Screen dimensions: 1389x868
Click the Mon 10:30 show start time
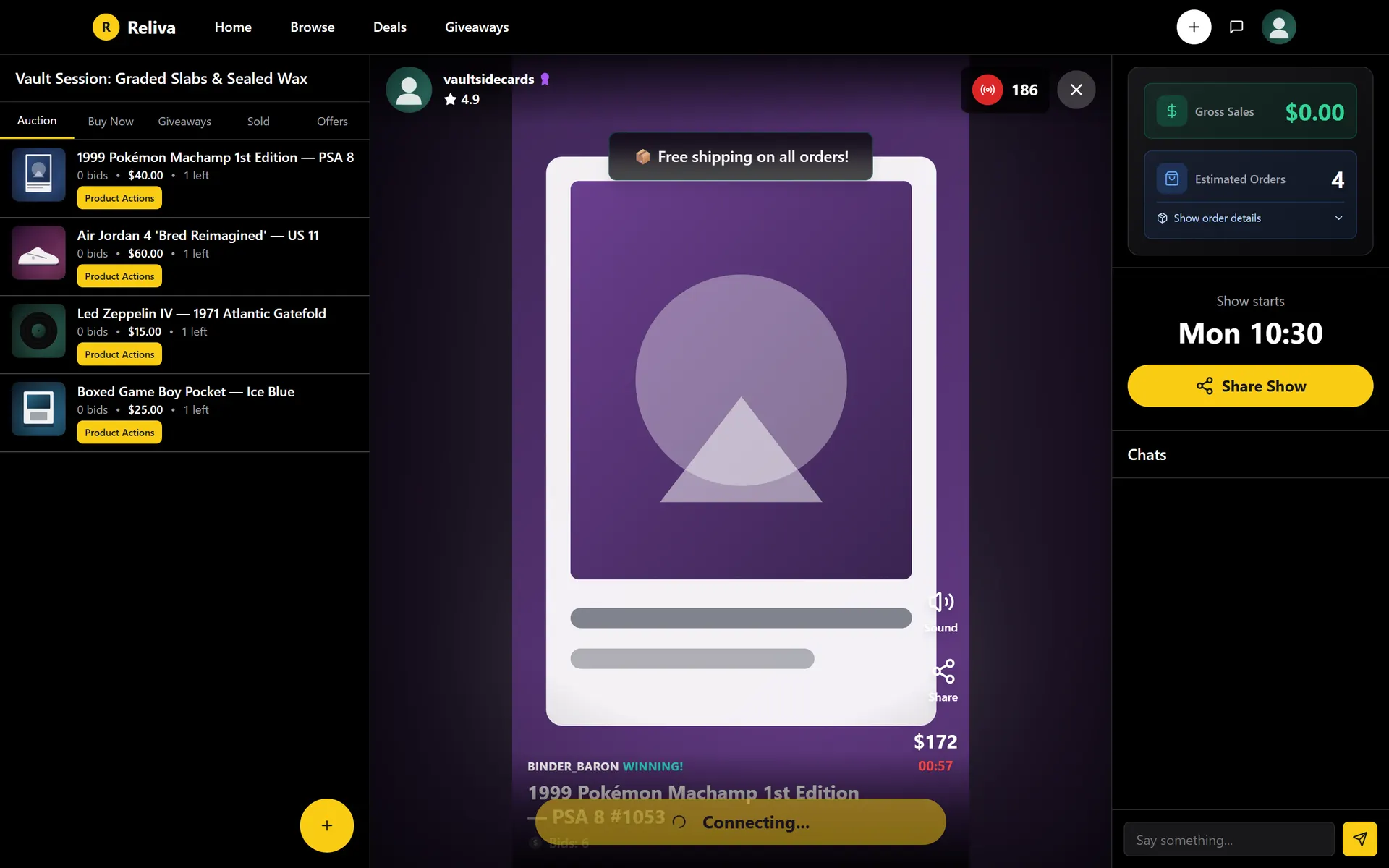click(1250, 333)
